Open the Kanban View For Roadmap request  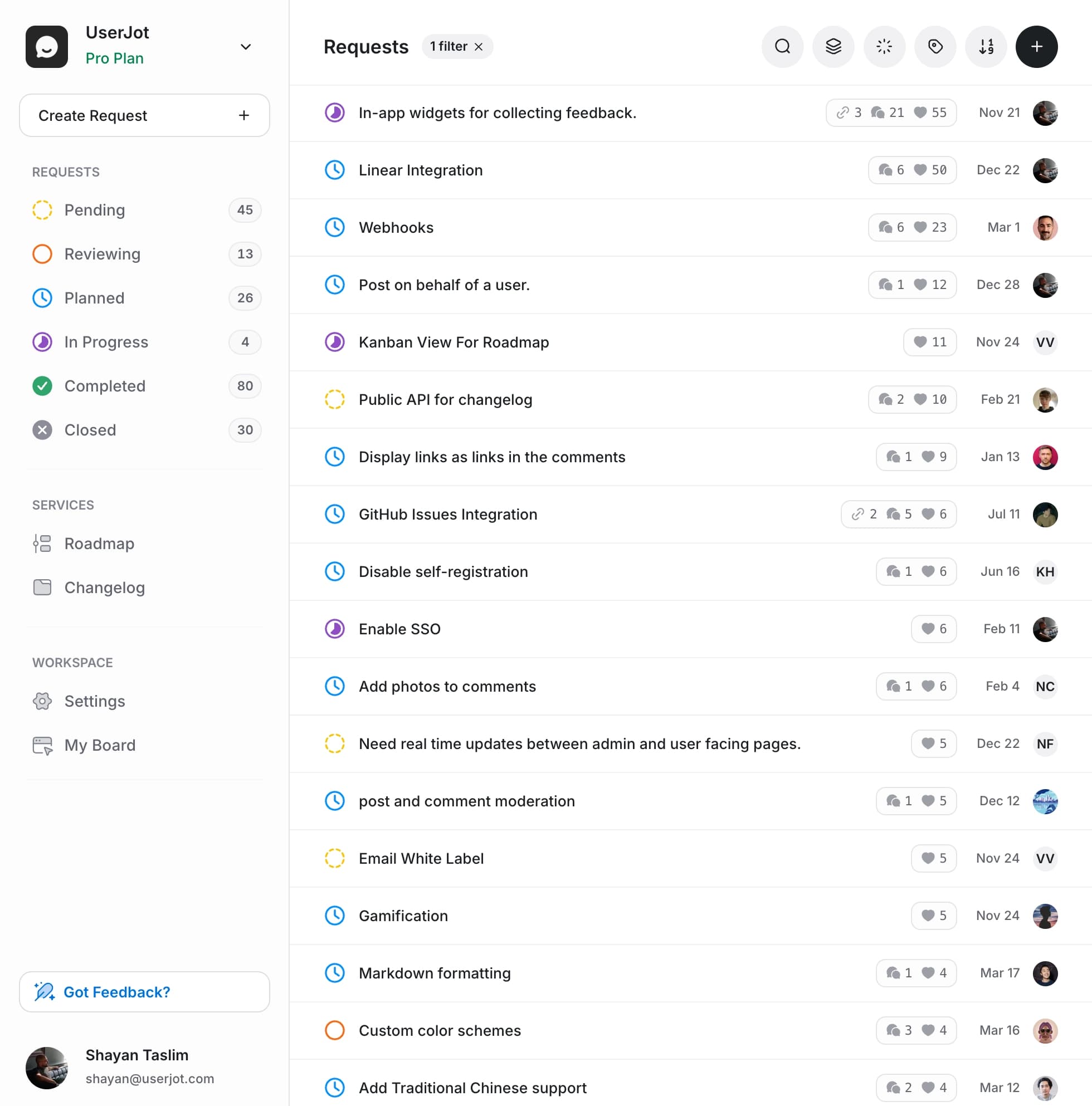coord(454,342)
